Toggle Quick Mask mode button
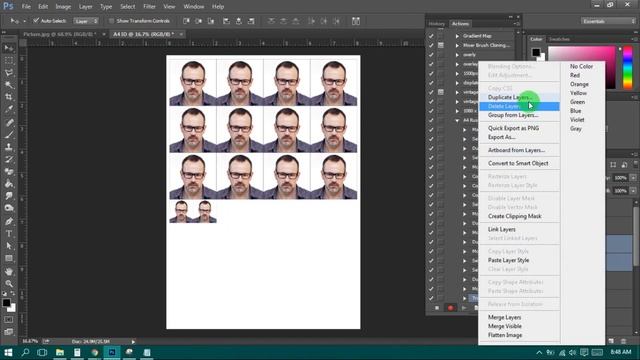This screenshot has height=360, width=640. point(9,320)
